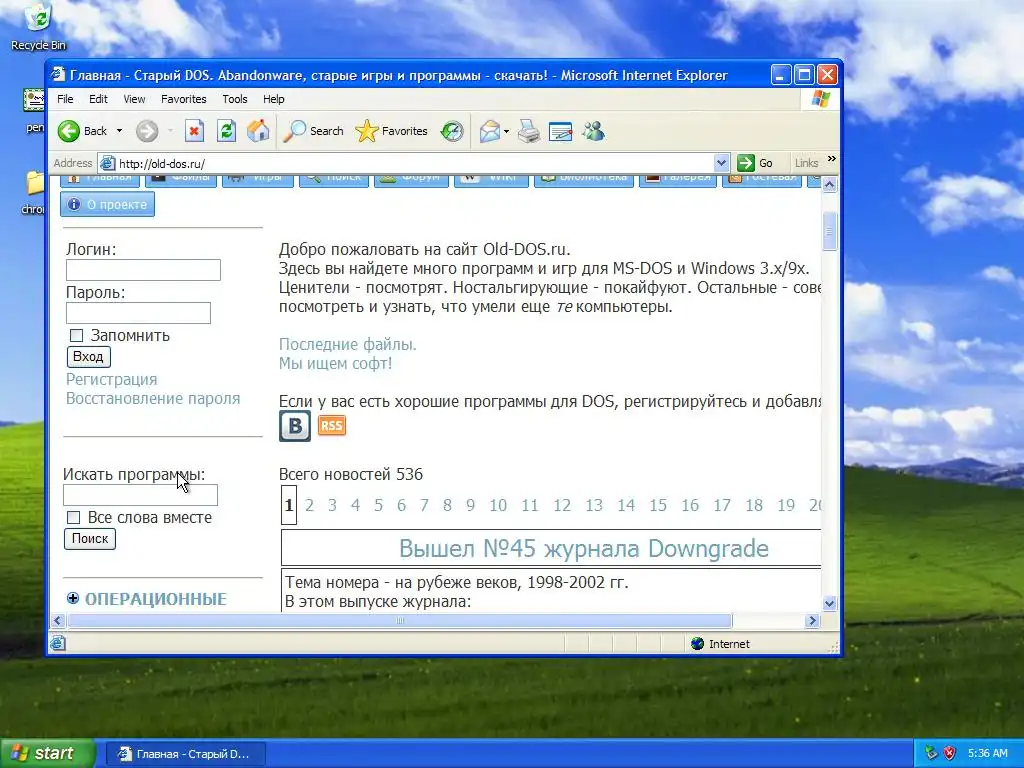This screenshot has width=1024, height=768.
Task: Stop loading the page
Action: [194, 131]
